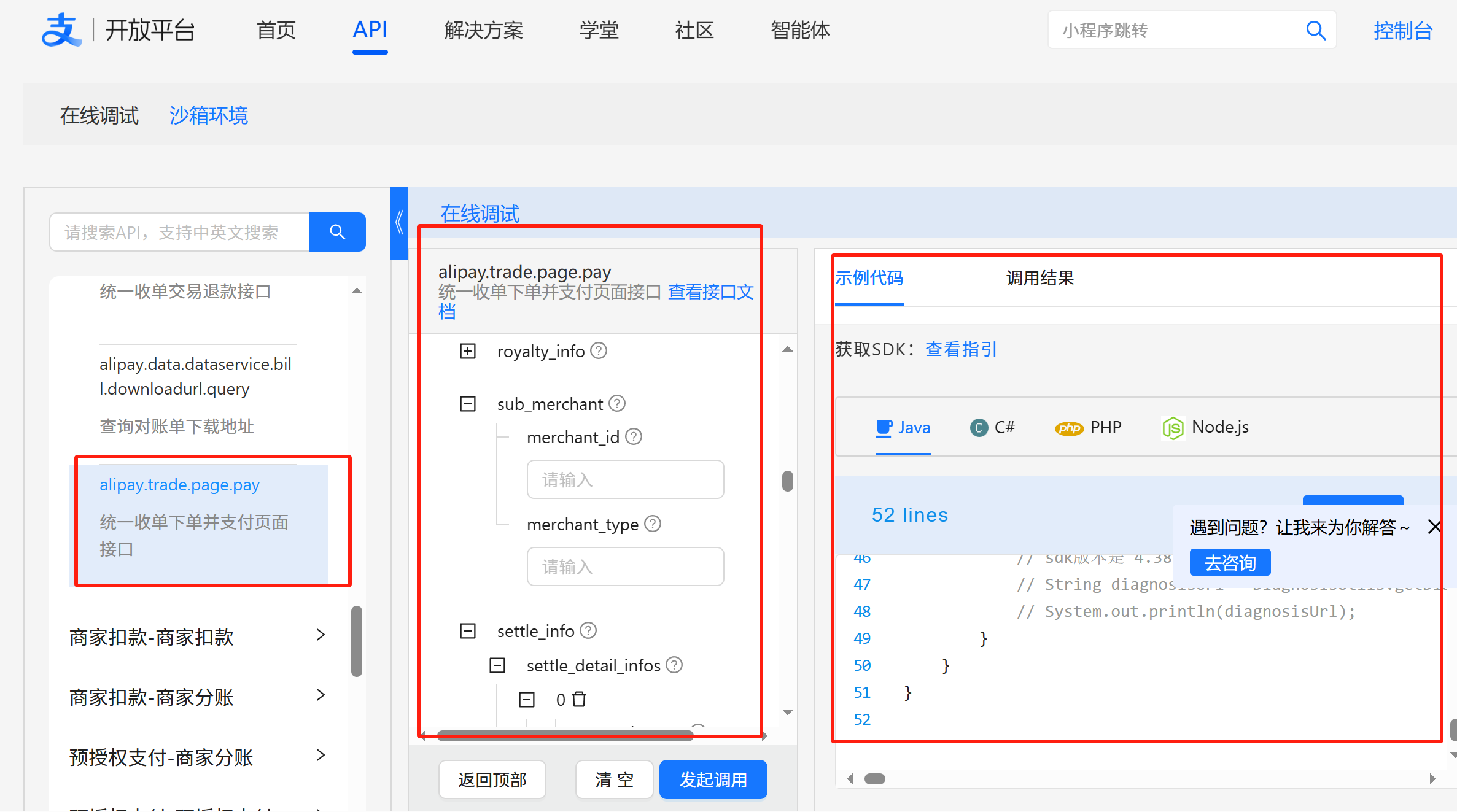The width and height of the screenshot is (1457, 812).
Task: Click the parameter panel horizontal scrollbar
Action: point(565,736)
